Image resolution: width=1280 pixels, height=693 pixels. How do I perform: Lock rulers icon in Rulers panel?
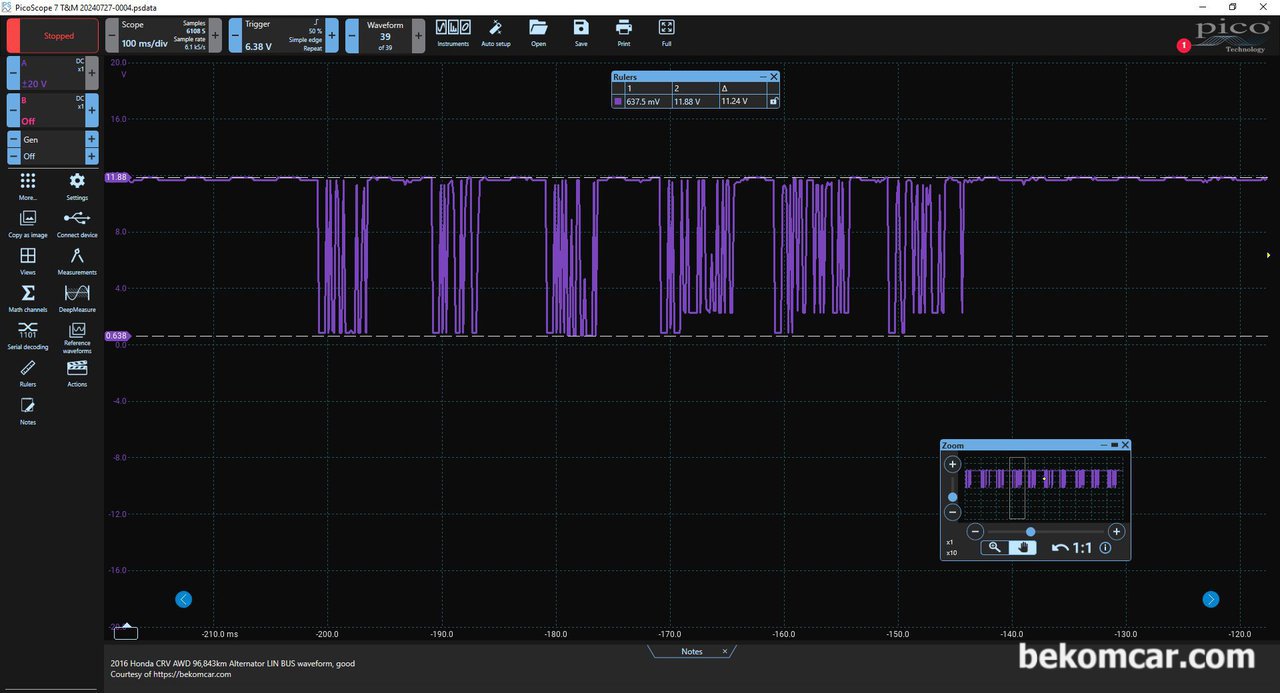tap(773, 101)
